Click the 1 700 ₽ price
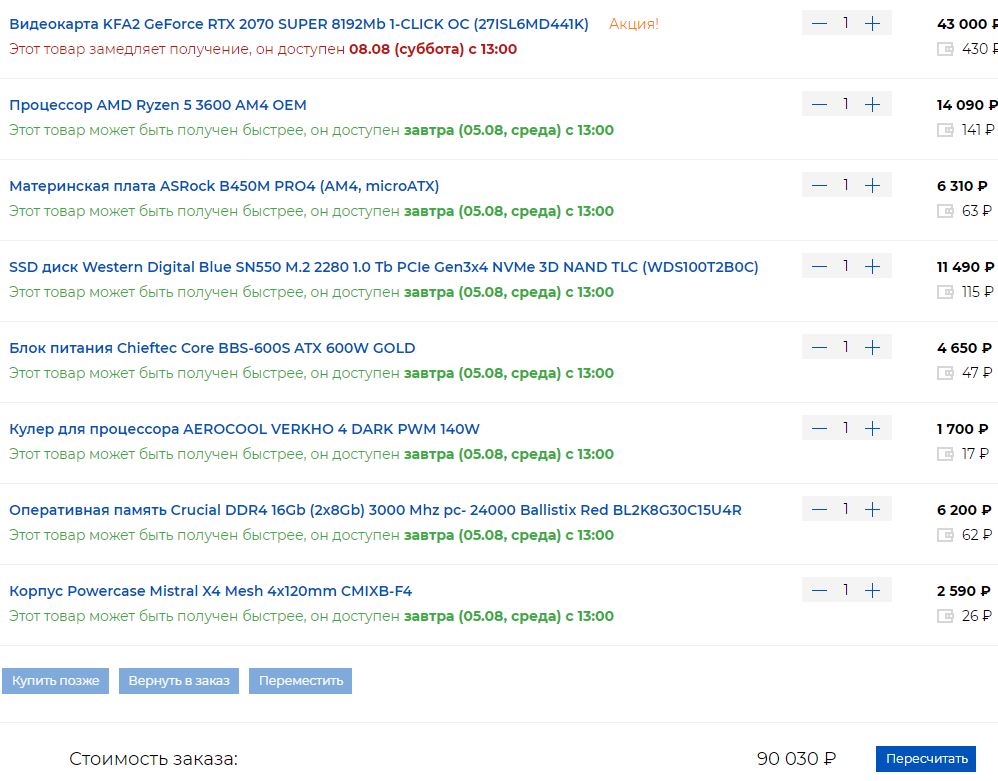This screenshot has width=998, height=781. click(962, 429)
